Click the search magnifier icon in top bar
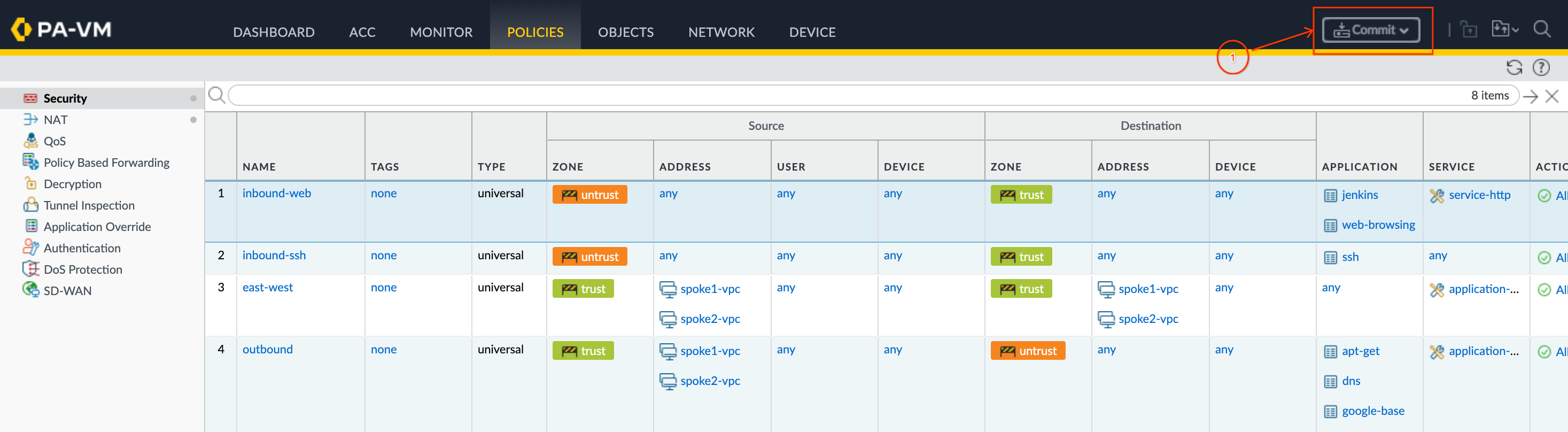The width and height of the screenshot is (1568, 432). pos(1541,29)
